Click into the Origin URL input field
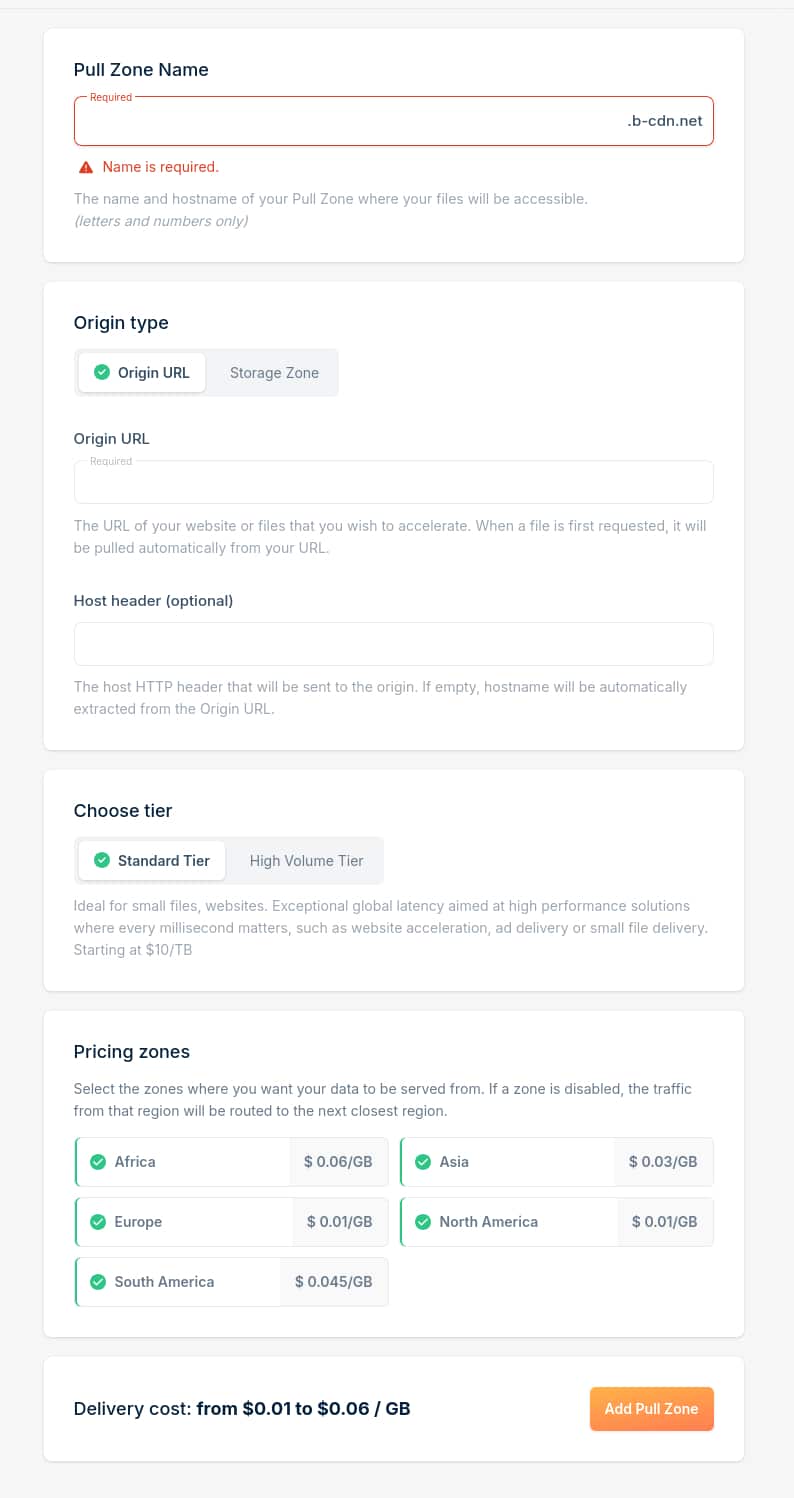 pyautogui.click(x=394, y=482)
